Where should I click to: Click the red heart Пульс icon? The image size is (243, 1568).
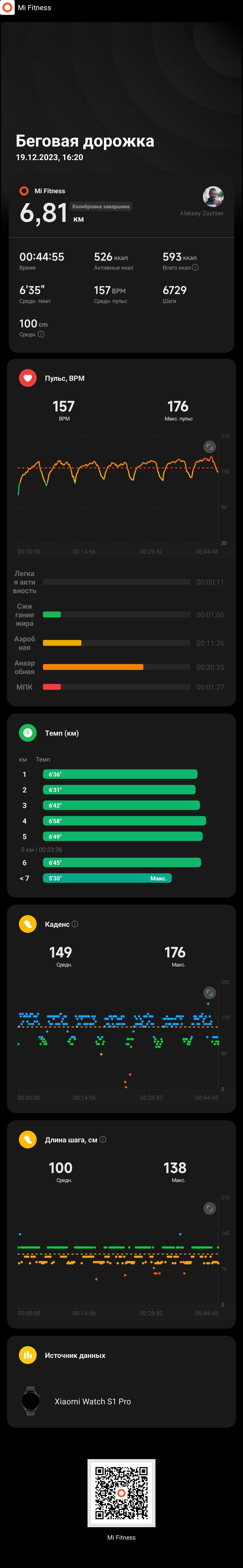click(27, 378)
